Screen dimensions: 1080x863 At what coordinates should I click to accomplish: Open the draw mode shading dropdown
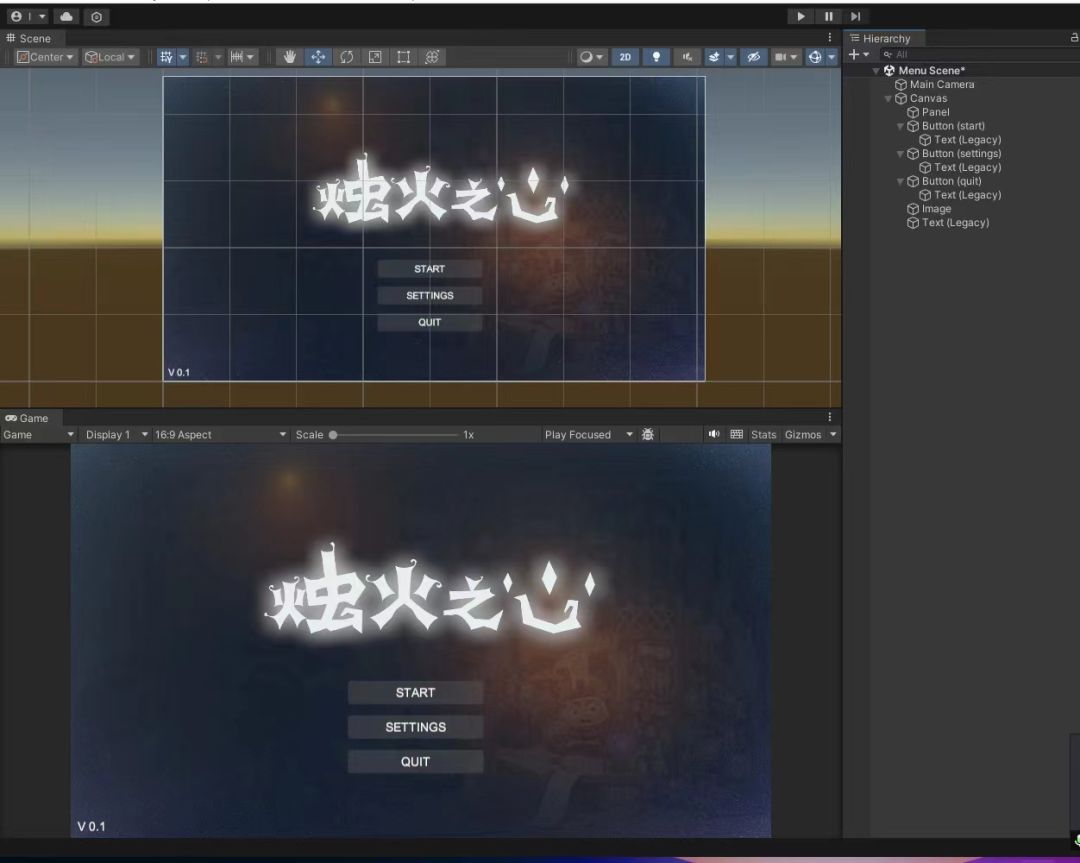pyautogui.click(x=591, y=57)
